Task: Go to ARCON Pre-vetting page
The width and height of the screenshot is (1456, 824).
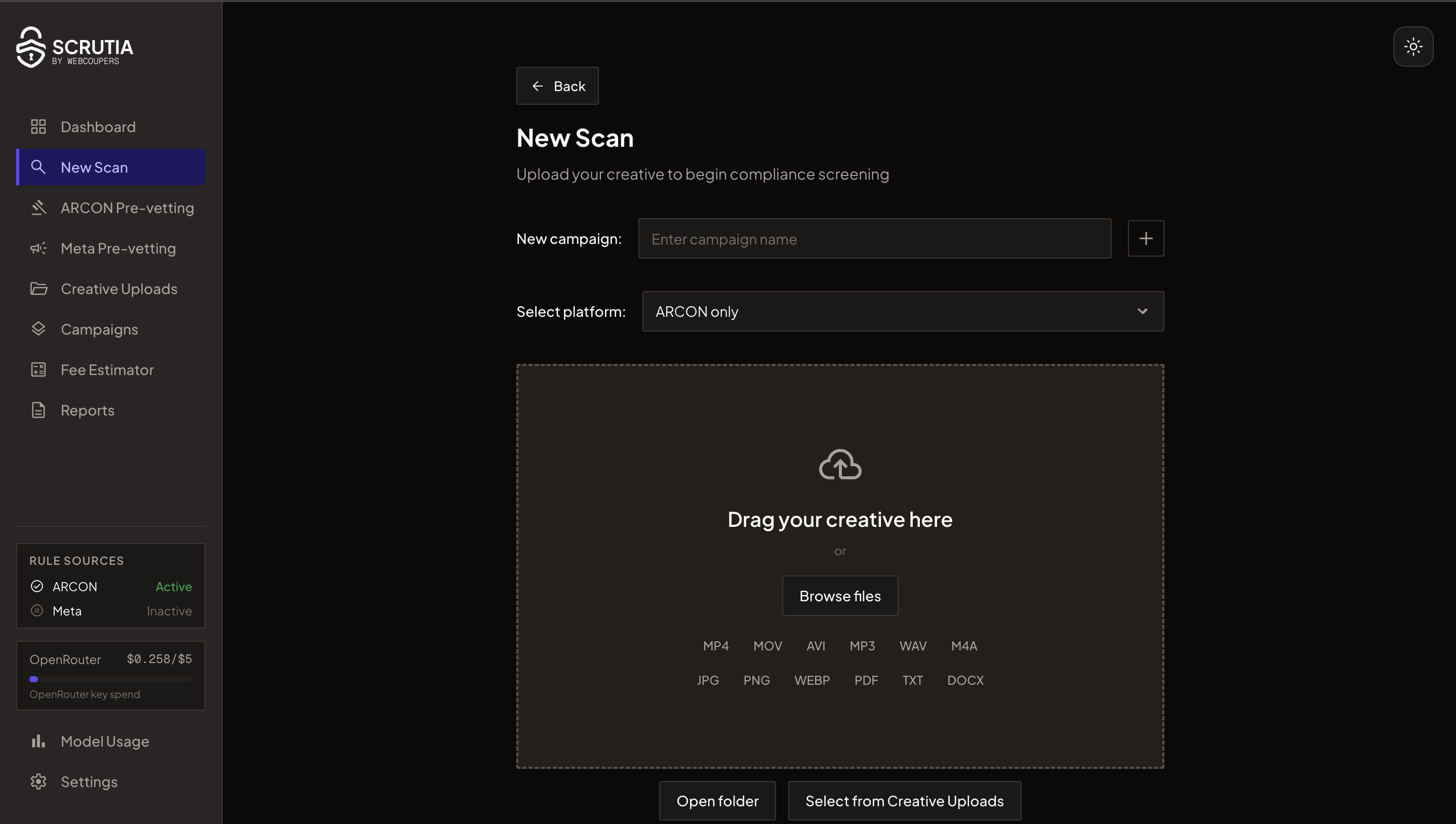Action: coord(111,208)
